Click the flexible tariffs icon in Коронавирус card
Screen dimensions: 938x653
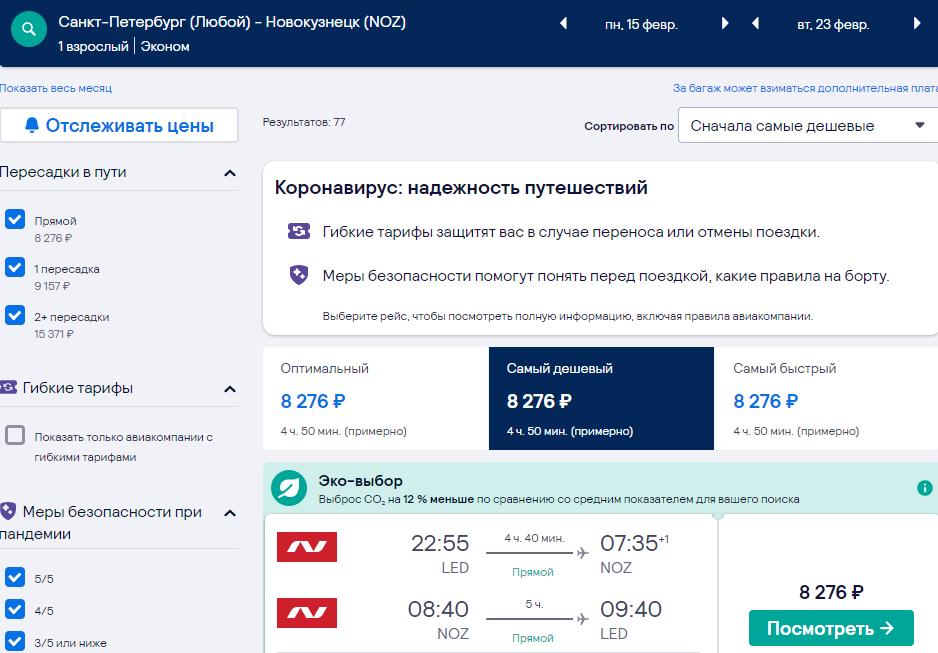(x=299, y=231)
